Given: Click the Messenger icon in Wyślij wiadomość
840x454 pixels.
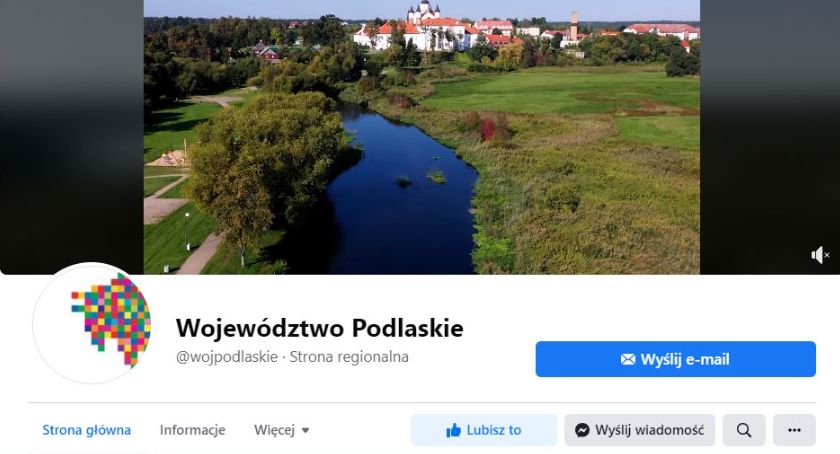Looking at the screenshot, I should [x=582, y=430].
